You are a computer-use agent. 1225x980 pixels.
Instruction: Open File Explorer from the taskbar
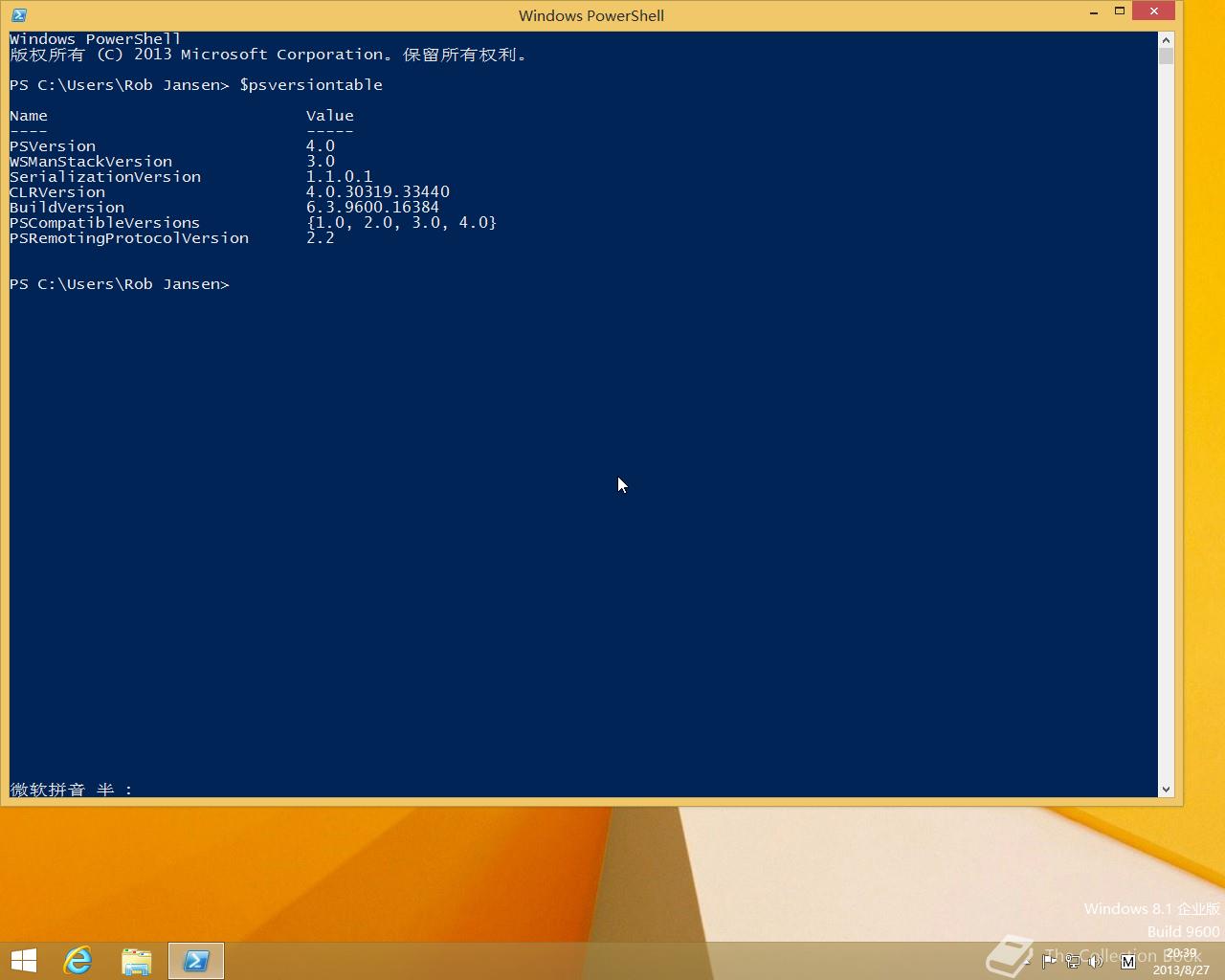click(x=137, y=961)
